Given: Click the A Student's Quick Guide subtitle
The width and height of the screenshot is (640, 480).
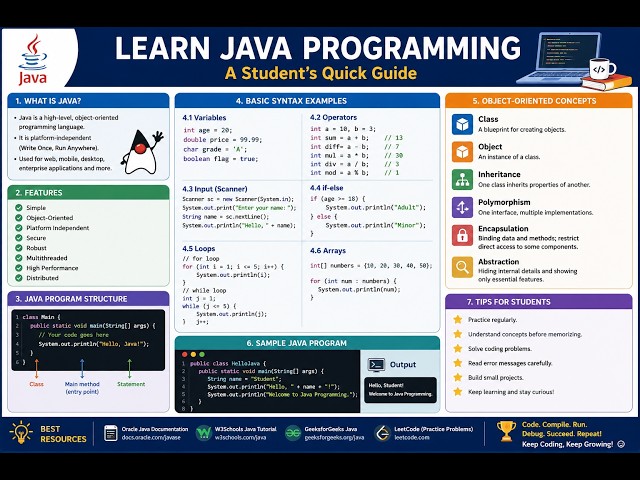Looking at the screenshot, I should pyautogui.click(x=321, y=73).
